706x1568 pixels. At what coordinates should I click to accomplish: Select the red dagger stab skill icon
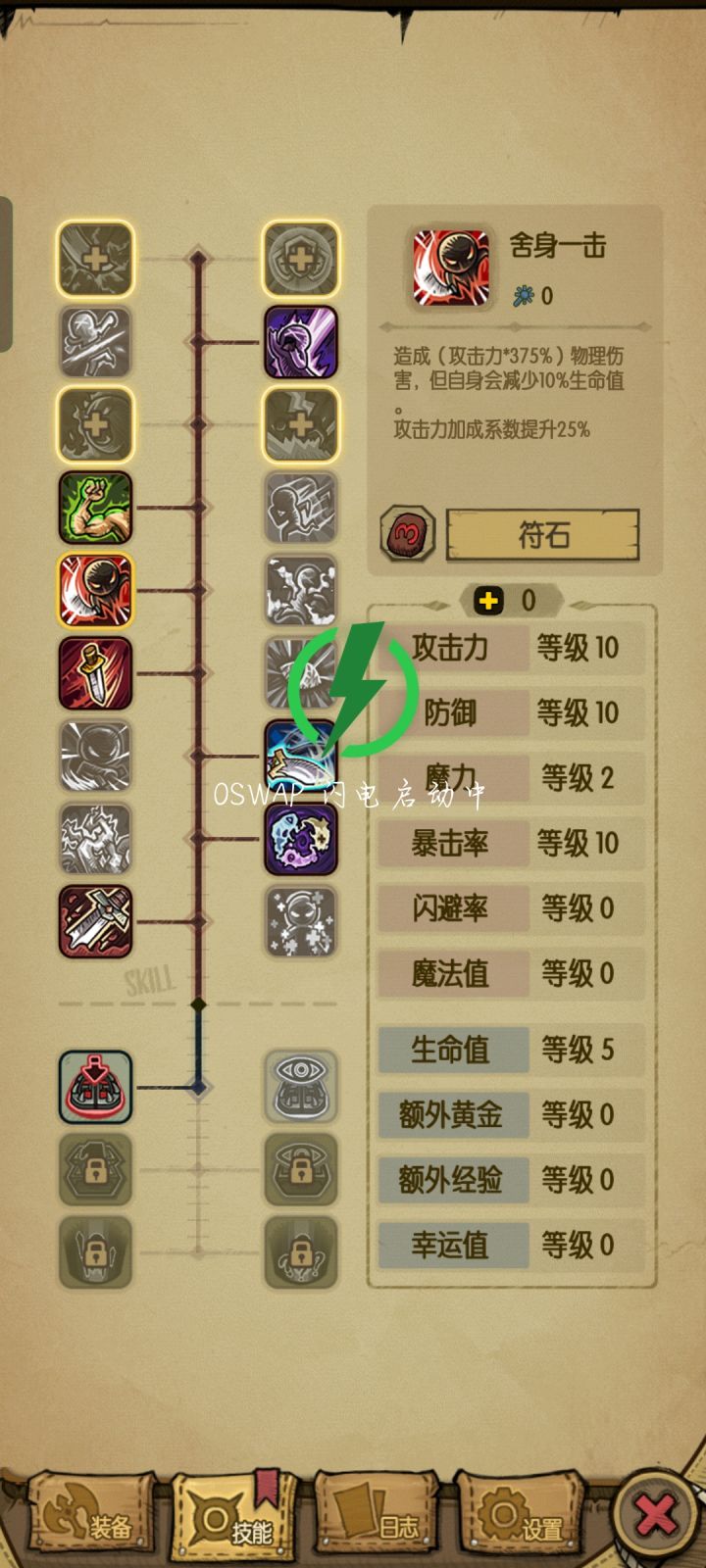click(x=95, y=672)
